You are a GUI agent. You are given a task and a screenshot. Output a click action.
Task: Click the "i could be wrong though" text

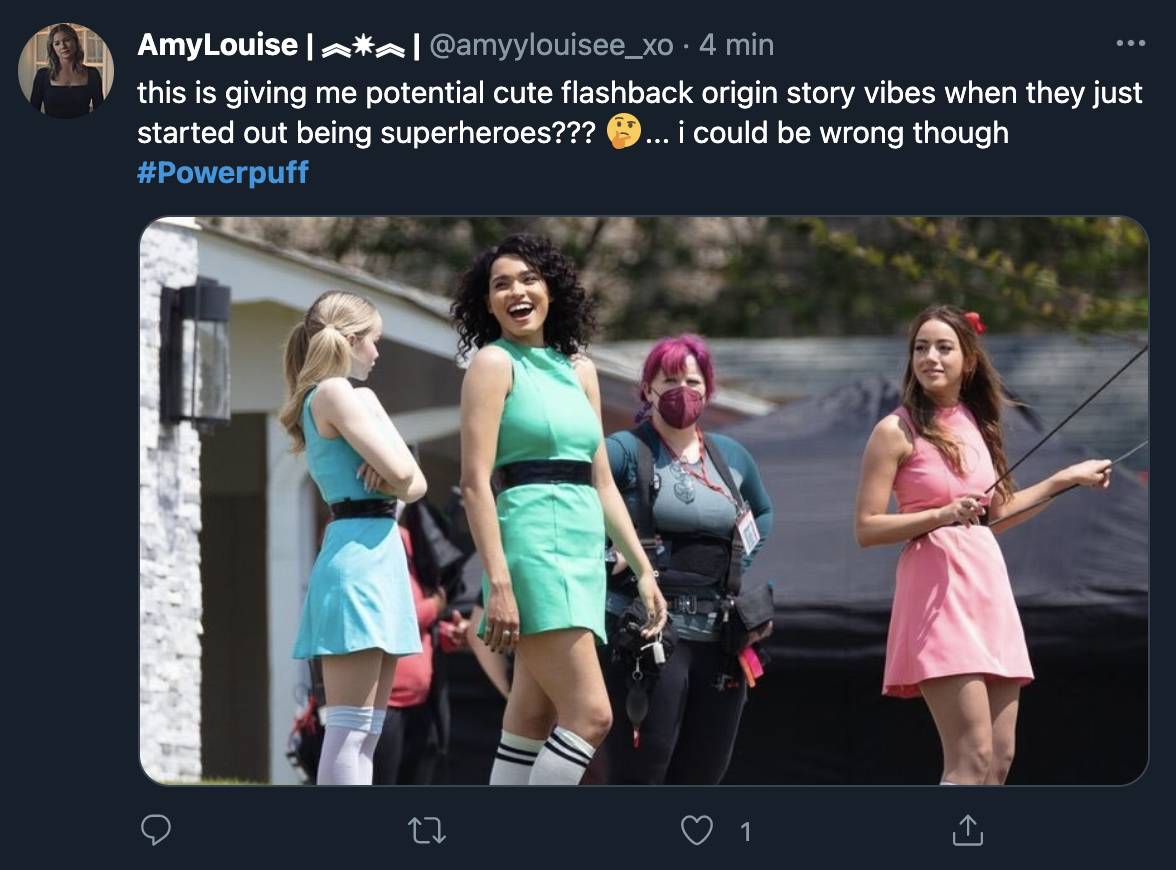click(x=843, y=133)
